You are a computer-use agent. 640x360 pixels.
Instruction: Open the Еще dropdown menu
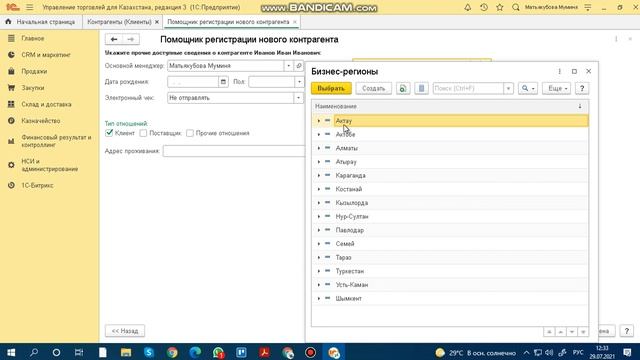[x=557, y=88]
